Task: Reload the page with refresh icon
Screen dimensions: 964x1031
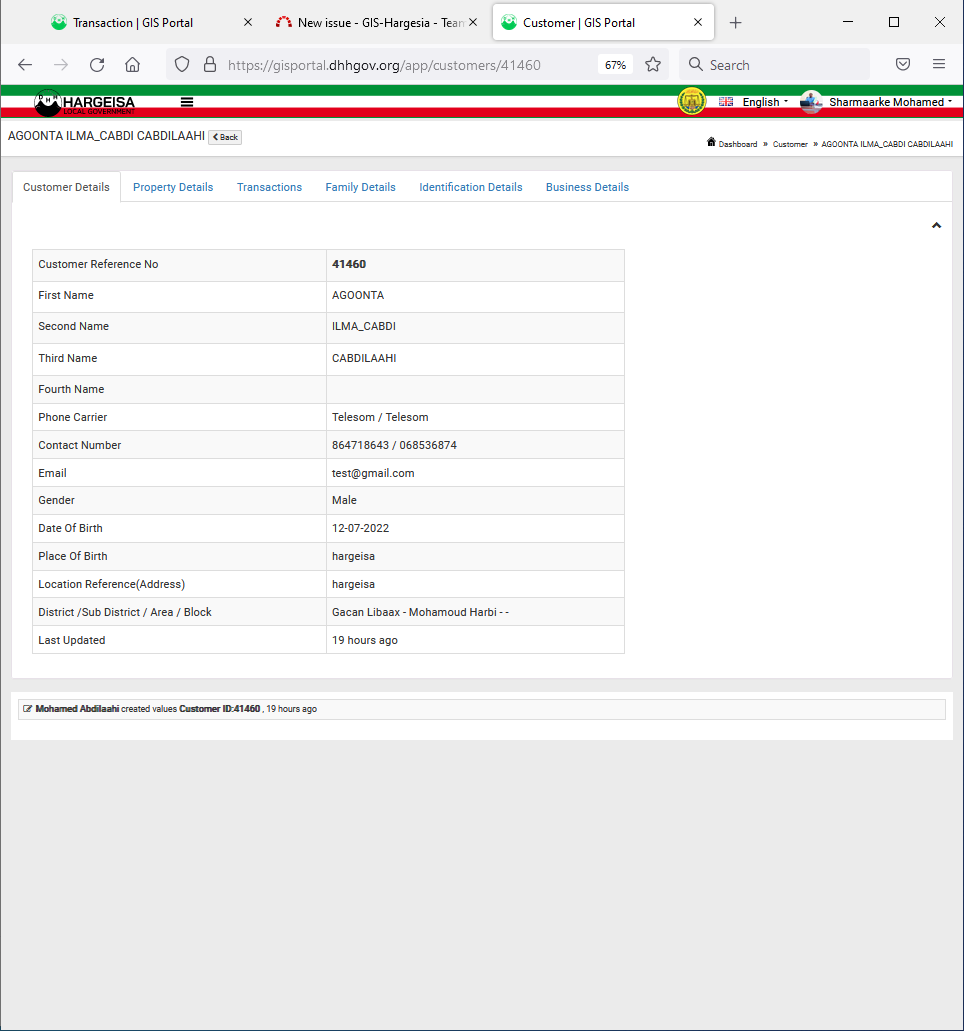Action: pyautogui.click(x=97, y=64)
